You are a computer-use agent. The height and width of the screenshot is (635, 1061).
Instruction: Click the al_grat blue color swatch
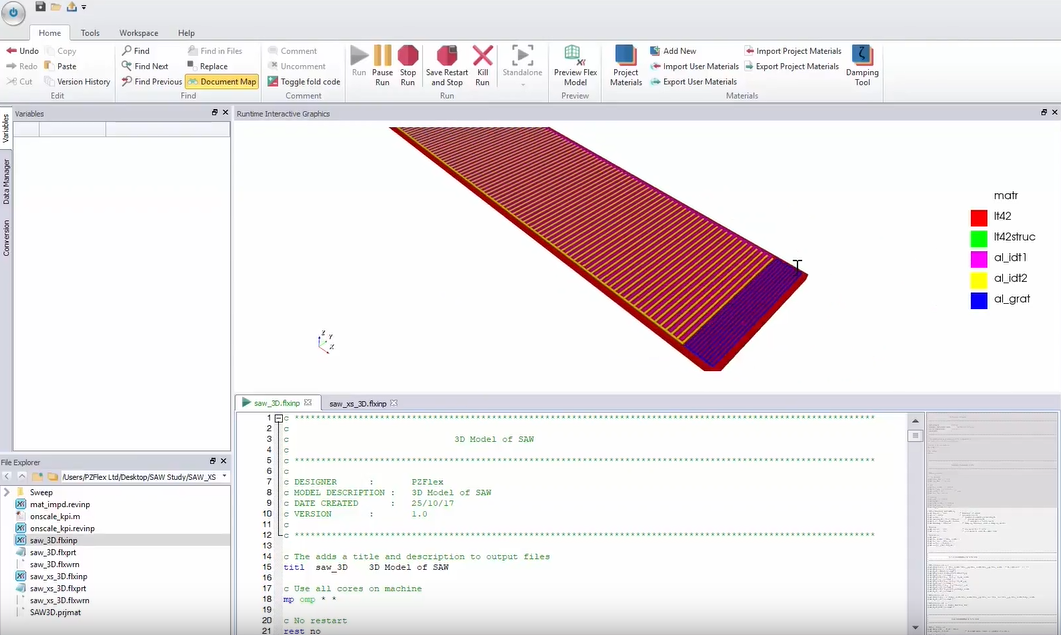pyautogui.click(x=978, y=301)
